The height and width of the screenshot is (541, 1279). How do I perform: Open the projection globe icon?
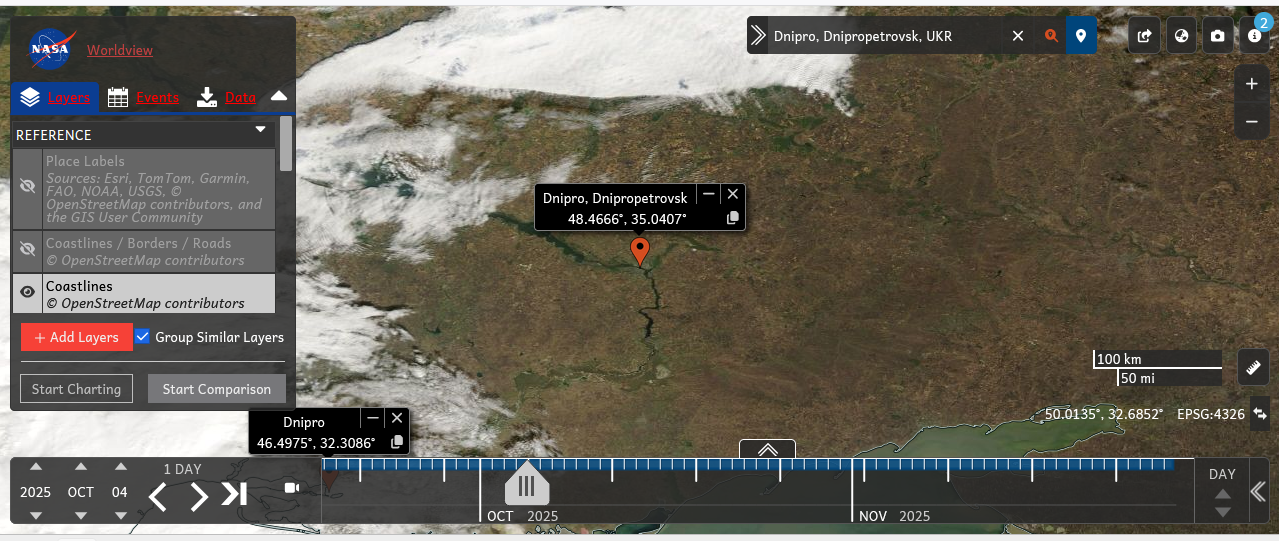(x=1181, y=36)
